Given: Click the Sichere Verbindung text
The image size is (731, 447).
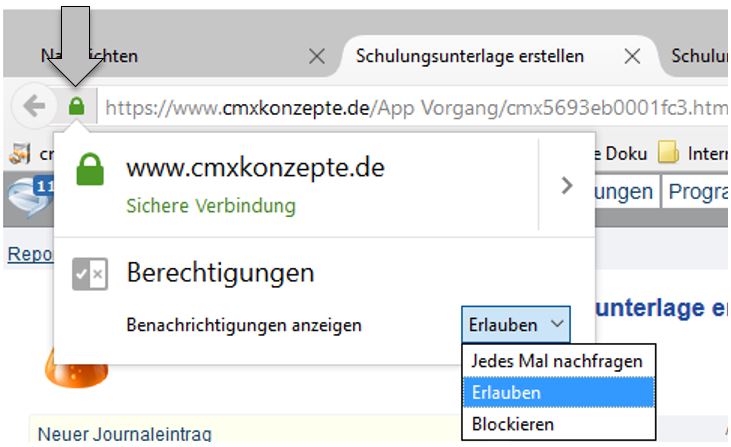Looking at the screenshot, I should [x=210, y=207].
